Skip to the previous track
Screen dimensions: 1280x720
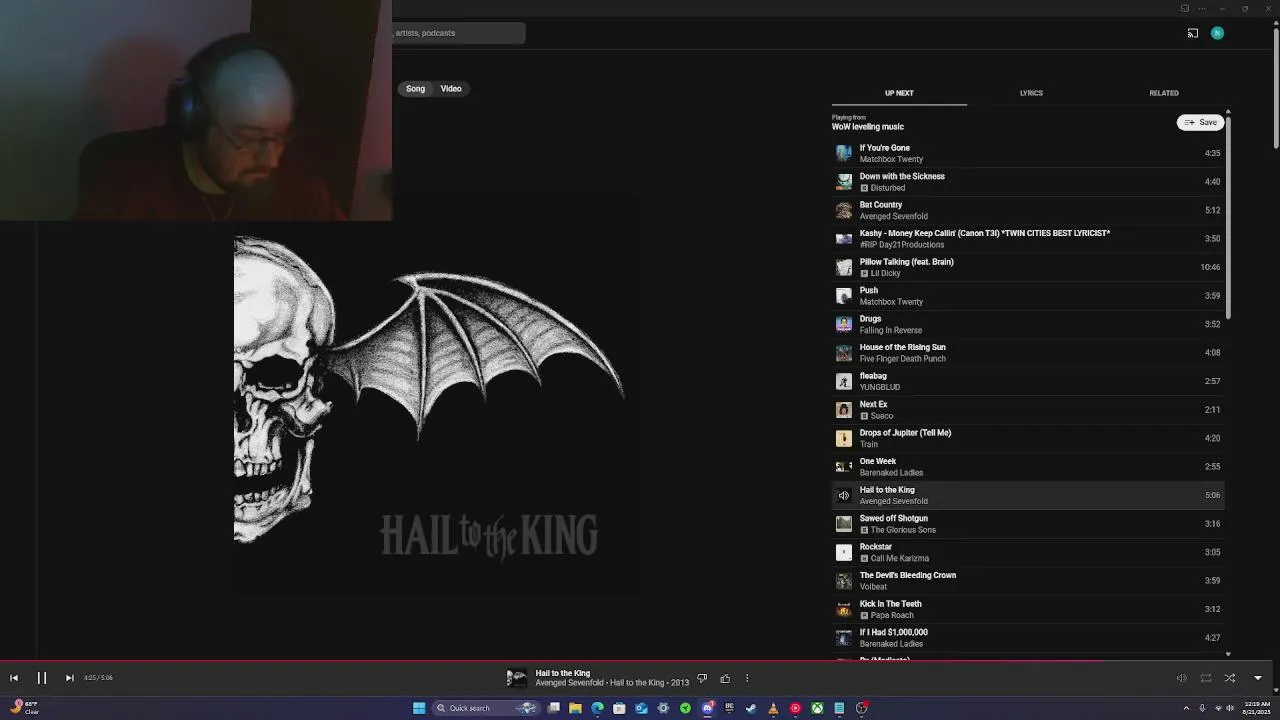[14, 678]
